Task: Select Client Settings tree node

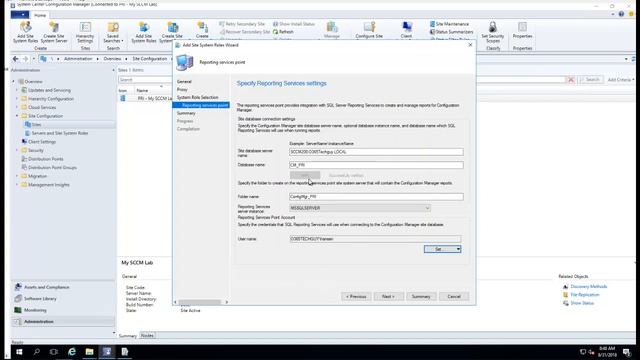Action: pyautogui.click(x=42, y=142)
